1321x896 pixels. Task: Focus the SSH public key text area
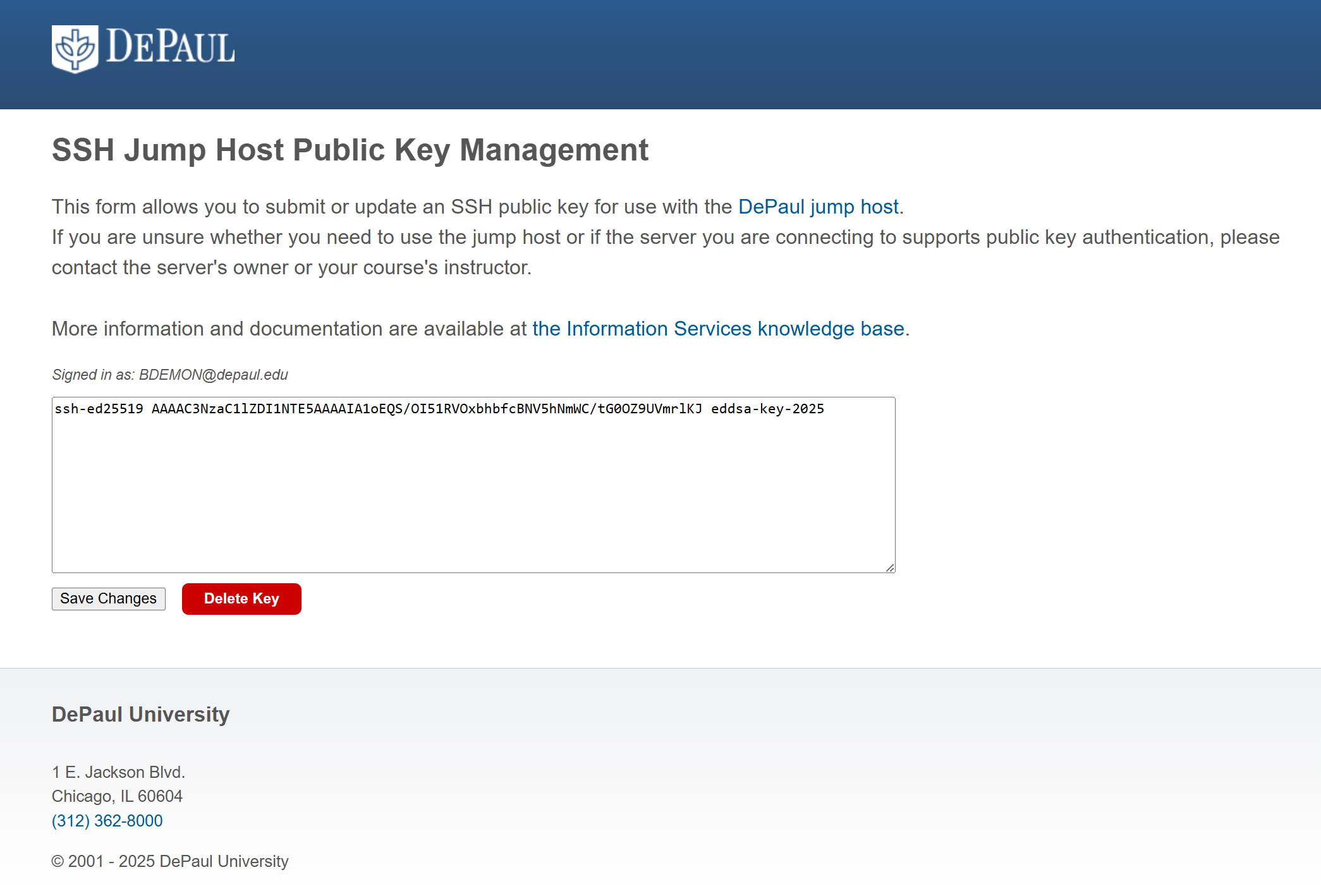[473, 493]
